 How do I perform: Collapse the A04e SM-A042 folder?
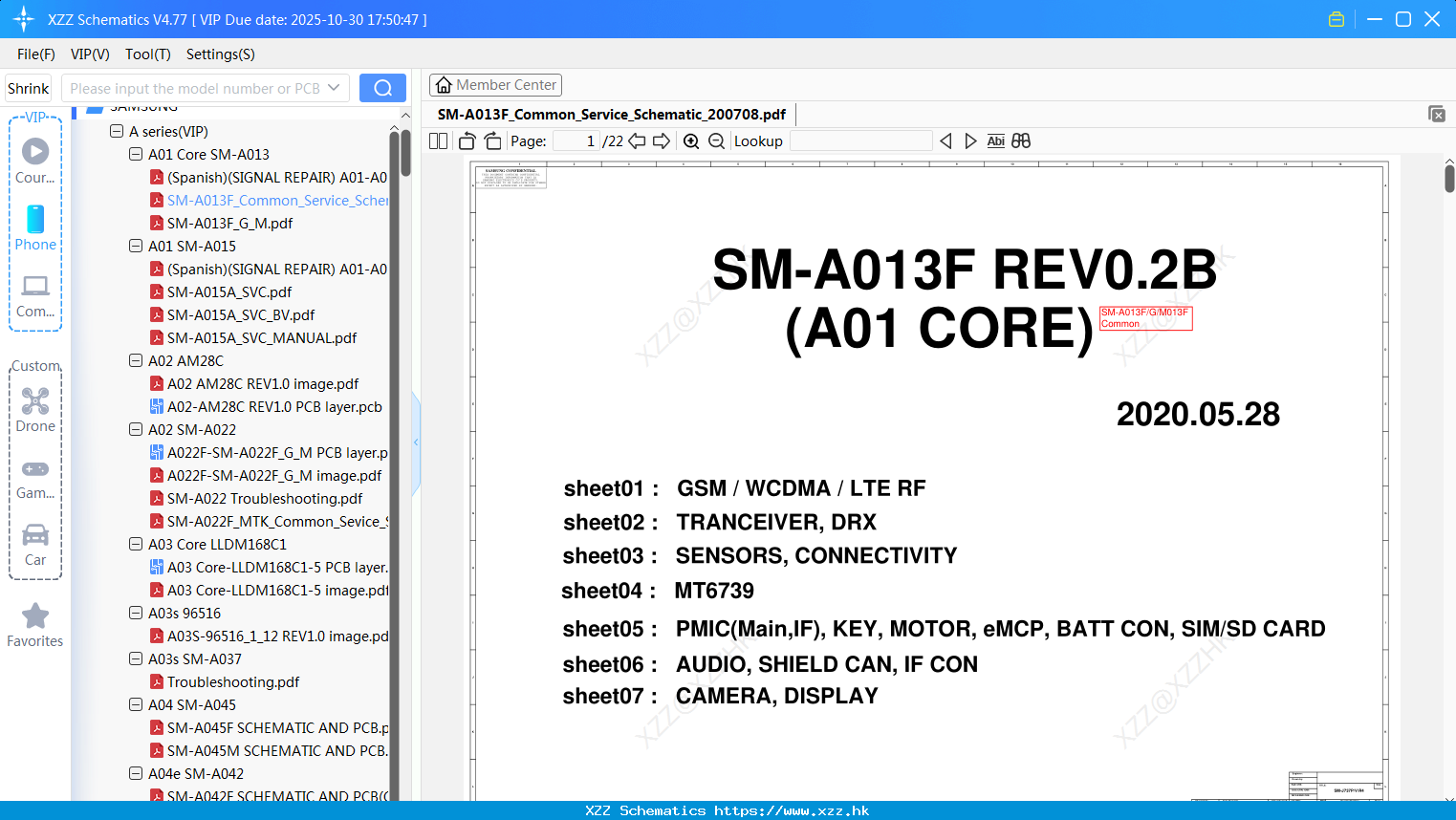136,773
